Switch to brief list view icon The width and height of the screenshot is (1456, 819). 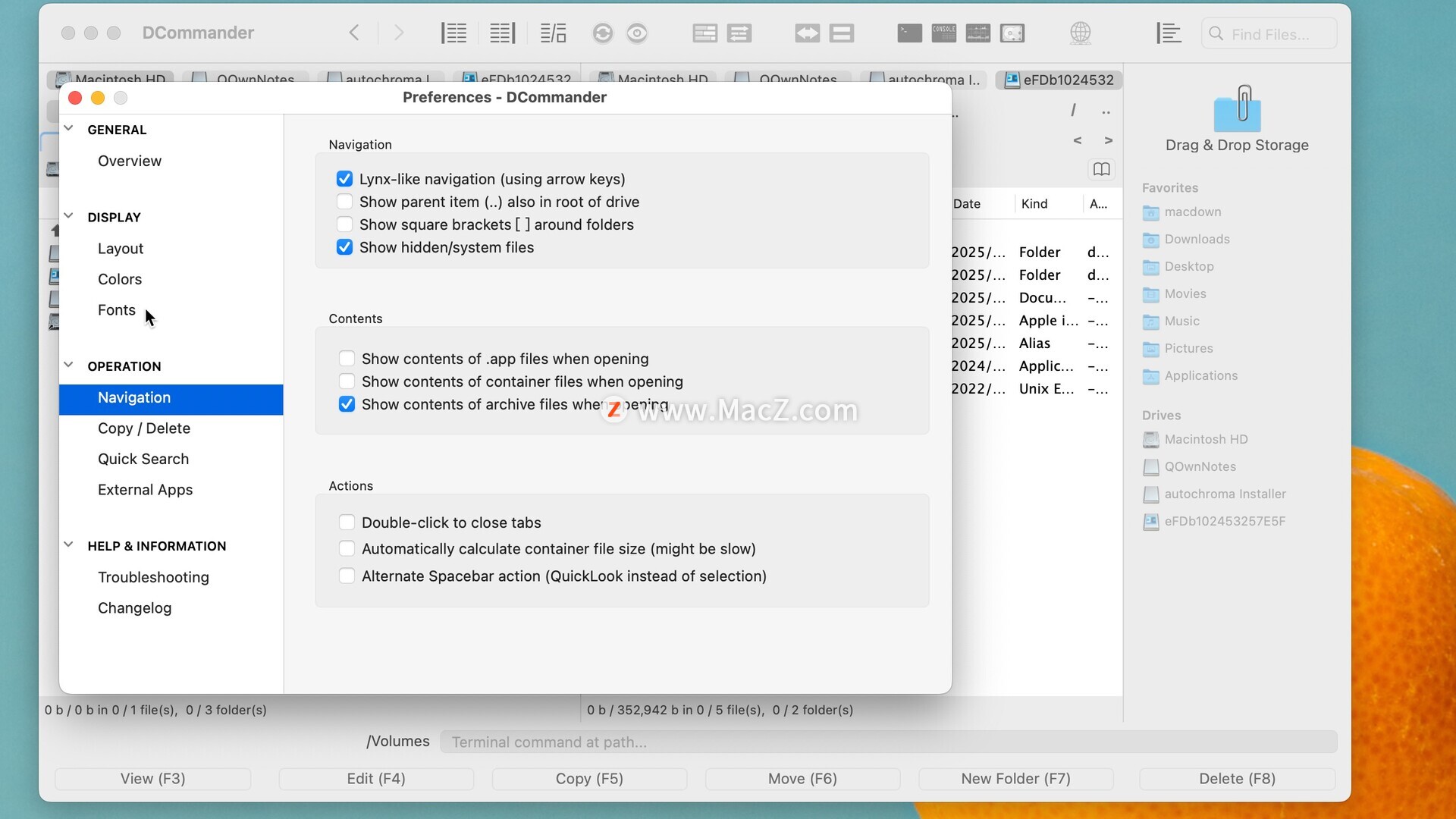click(x=502, y=33)
